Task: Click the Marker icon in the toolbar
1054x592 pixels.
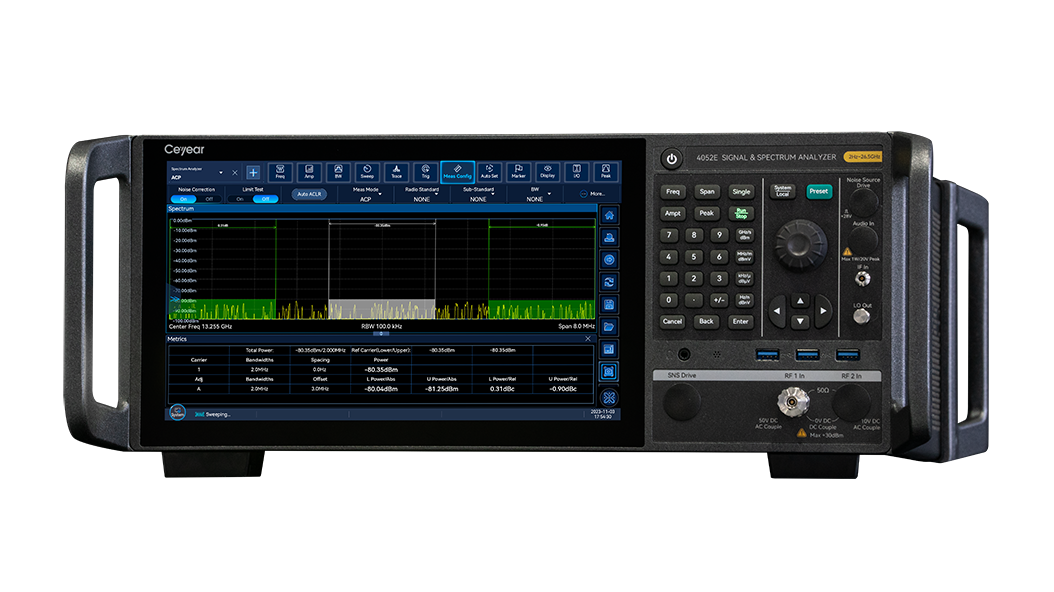Action: (518, 172)
